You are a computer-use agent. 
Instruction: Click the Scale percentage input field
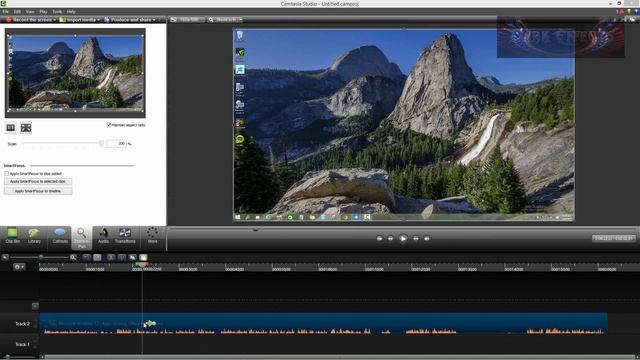click(116, 144)
